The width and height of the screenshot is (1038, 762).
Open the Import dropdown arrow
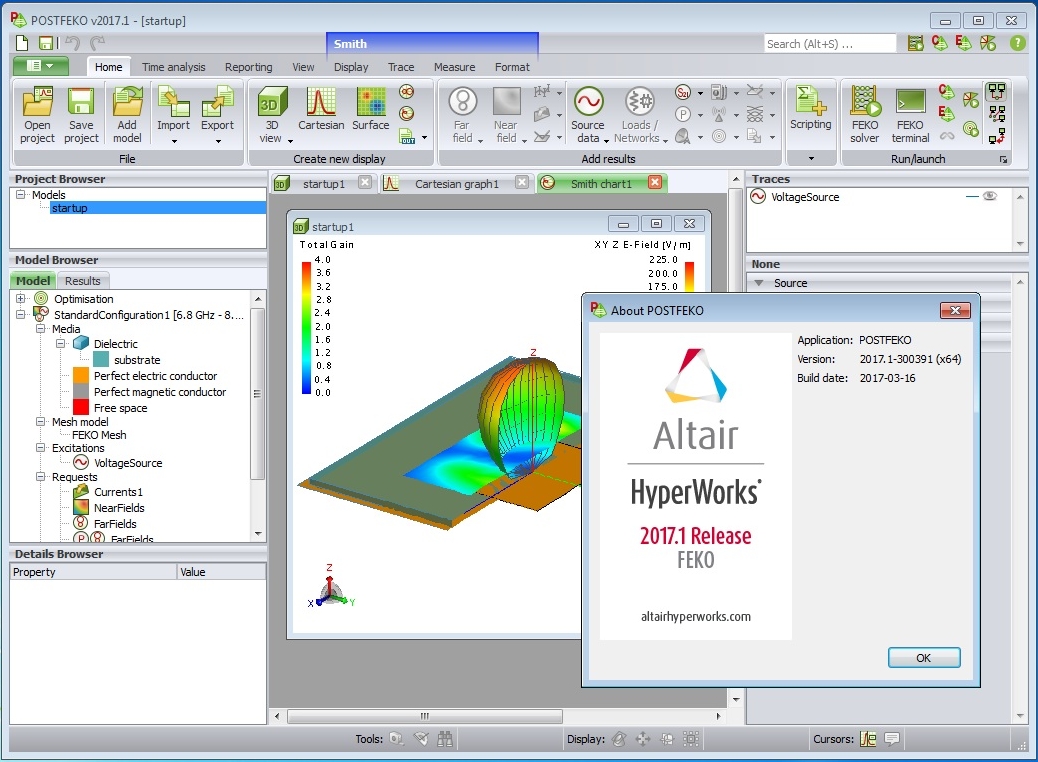point(174,140)
